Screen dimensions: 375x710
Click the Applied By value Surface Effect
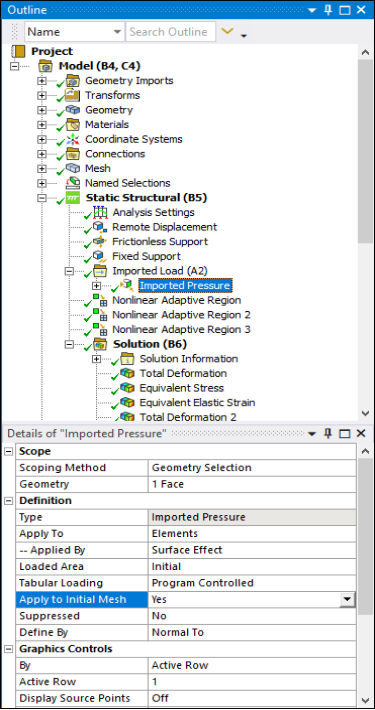click(252, 550)
